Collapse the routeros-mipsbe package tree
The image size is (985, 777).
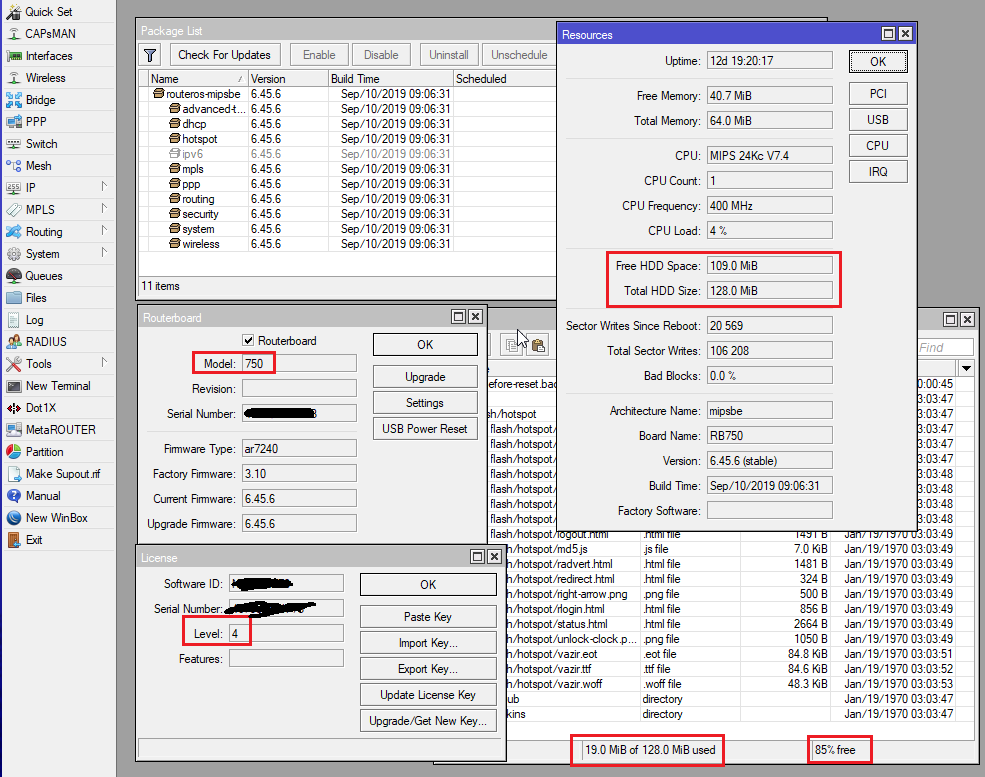158,94
